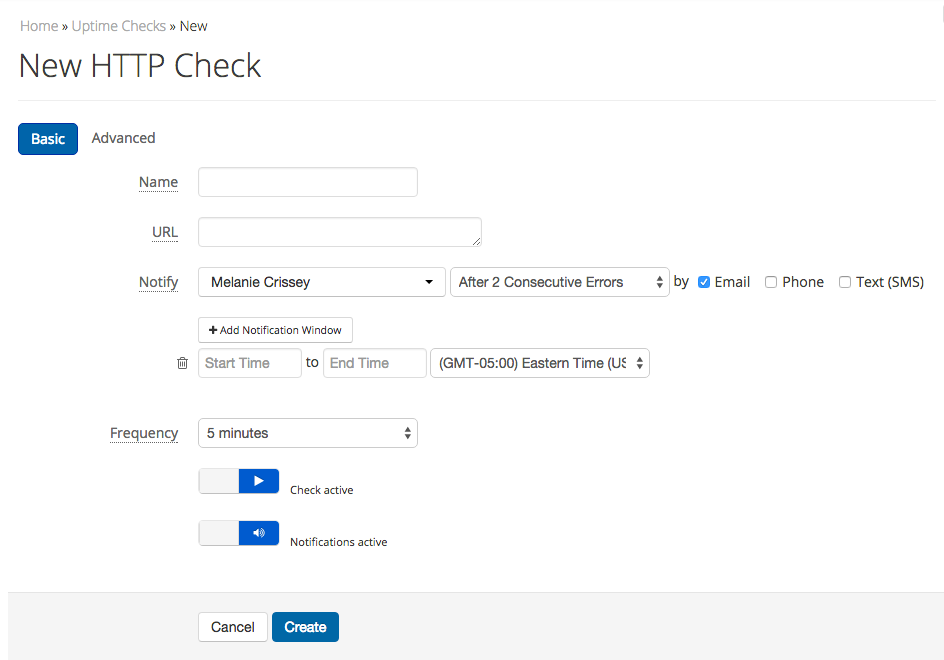
Task: Click the plus icon in Add Notification Window
Action: (x=213, y=330)
